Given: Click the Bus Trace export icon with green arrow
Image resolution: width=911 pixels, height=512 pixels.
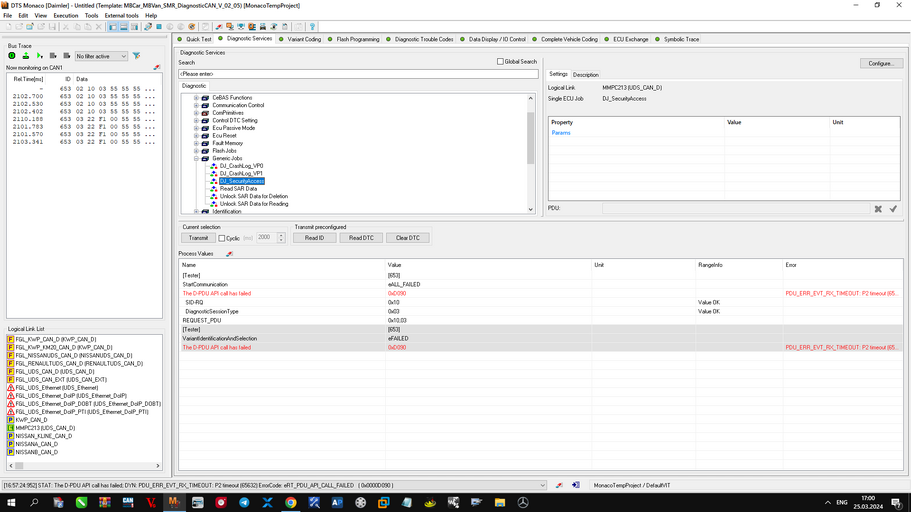Looking at the screenshot, I should click(x=26, y=56).
